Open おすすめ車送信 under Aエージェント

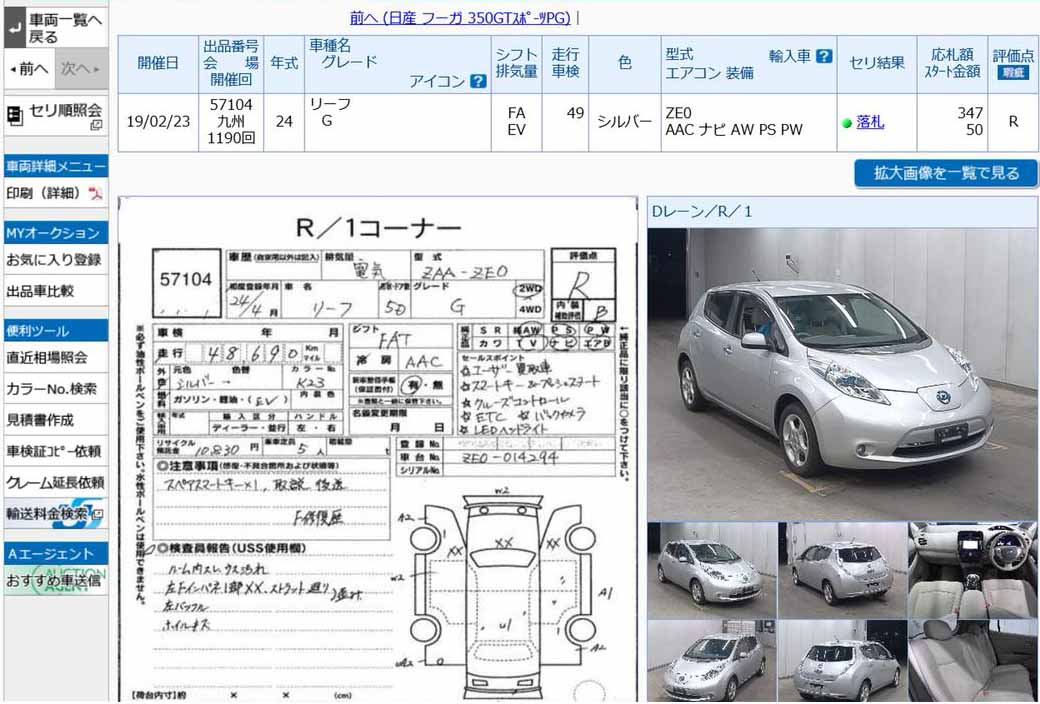tap(56, 581)
